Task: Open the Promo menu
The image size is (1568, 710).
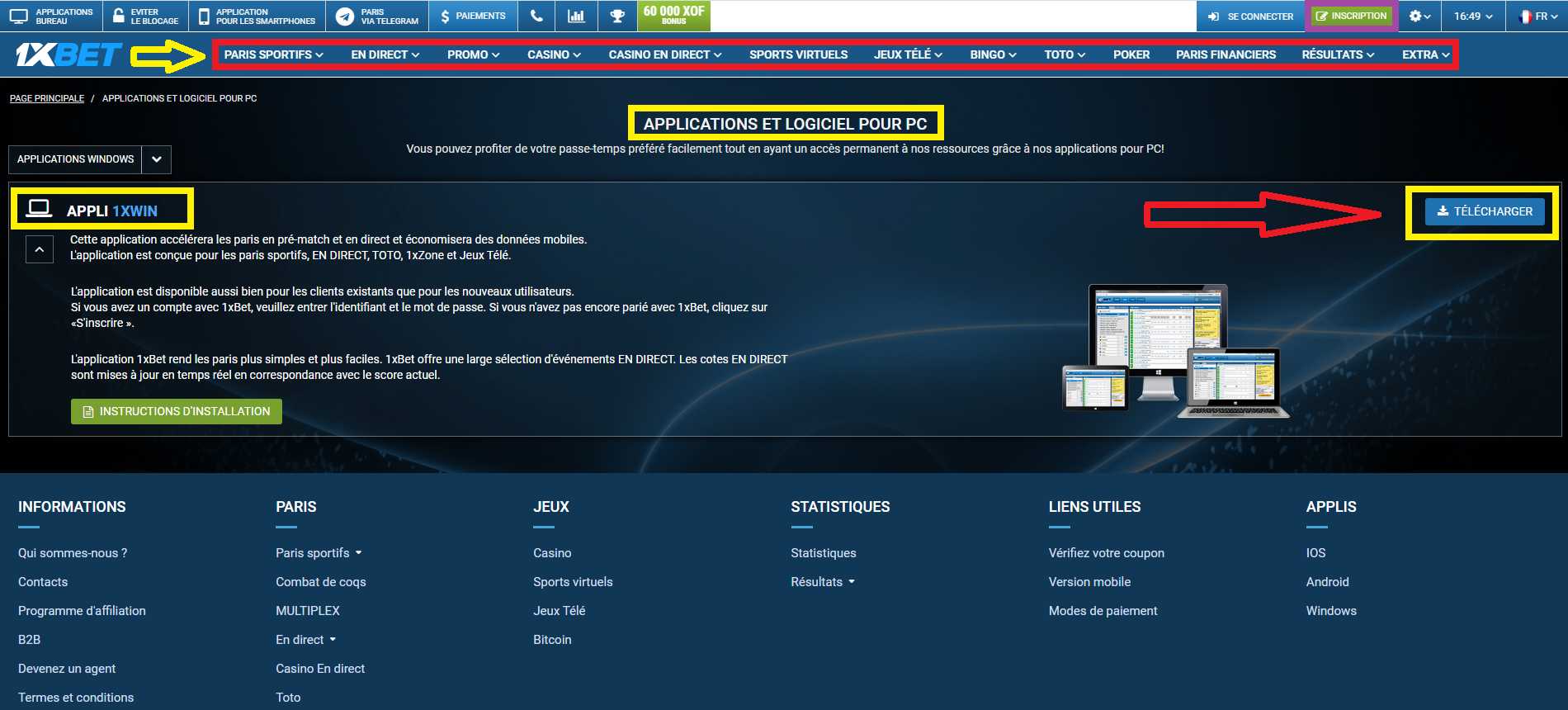Action: pyautogui.click(x=474, y=54)
